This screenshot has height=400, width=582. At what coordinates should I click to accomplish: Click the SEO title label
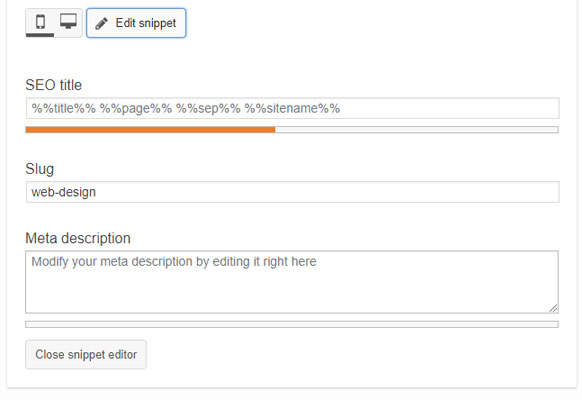point(53,85)
